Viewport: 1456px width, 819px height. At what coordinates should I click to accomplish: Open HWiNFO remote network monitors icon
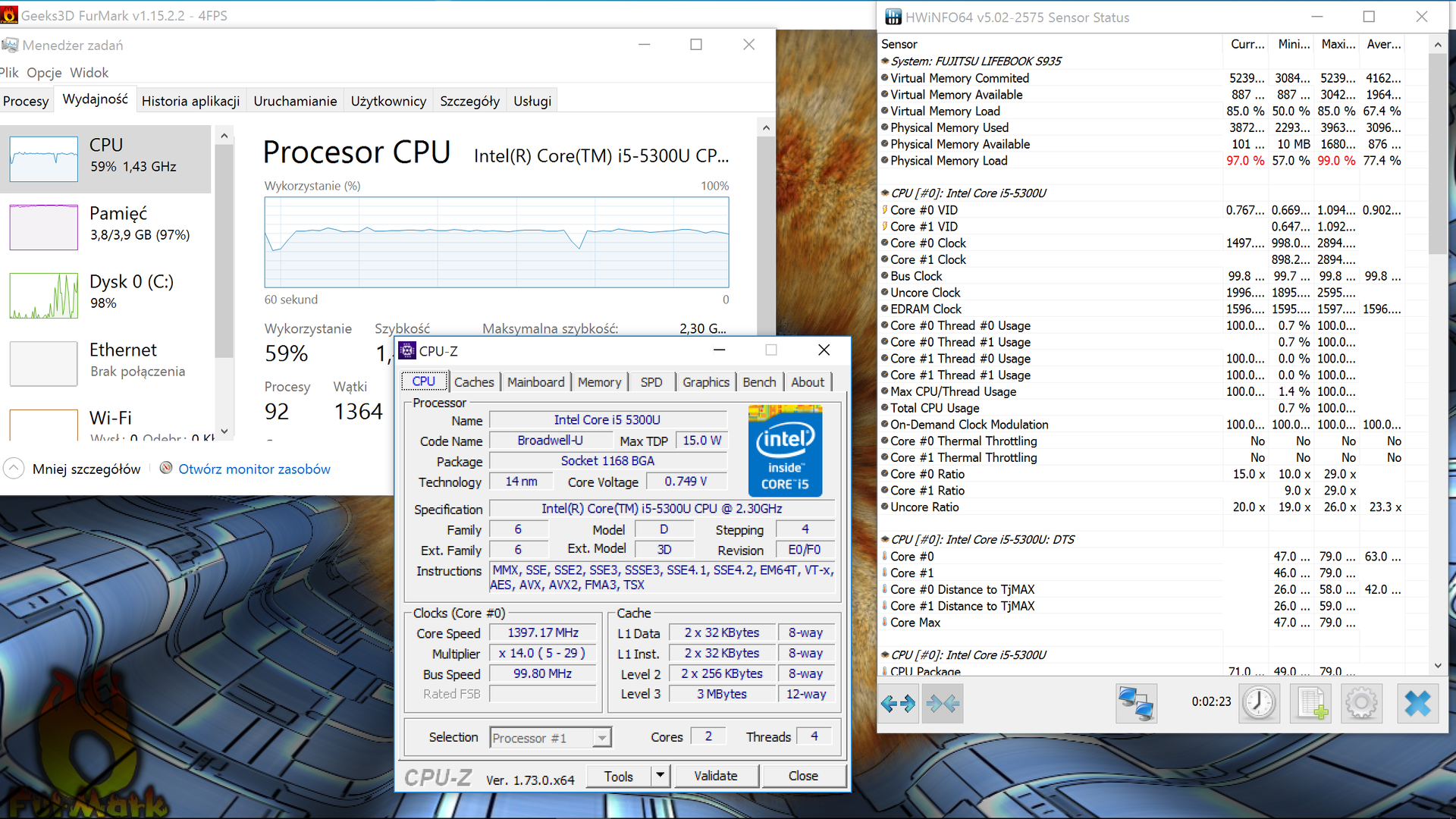[x=1136, y=704]
